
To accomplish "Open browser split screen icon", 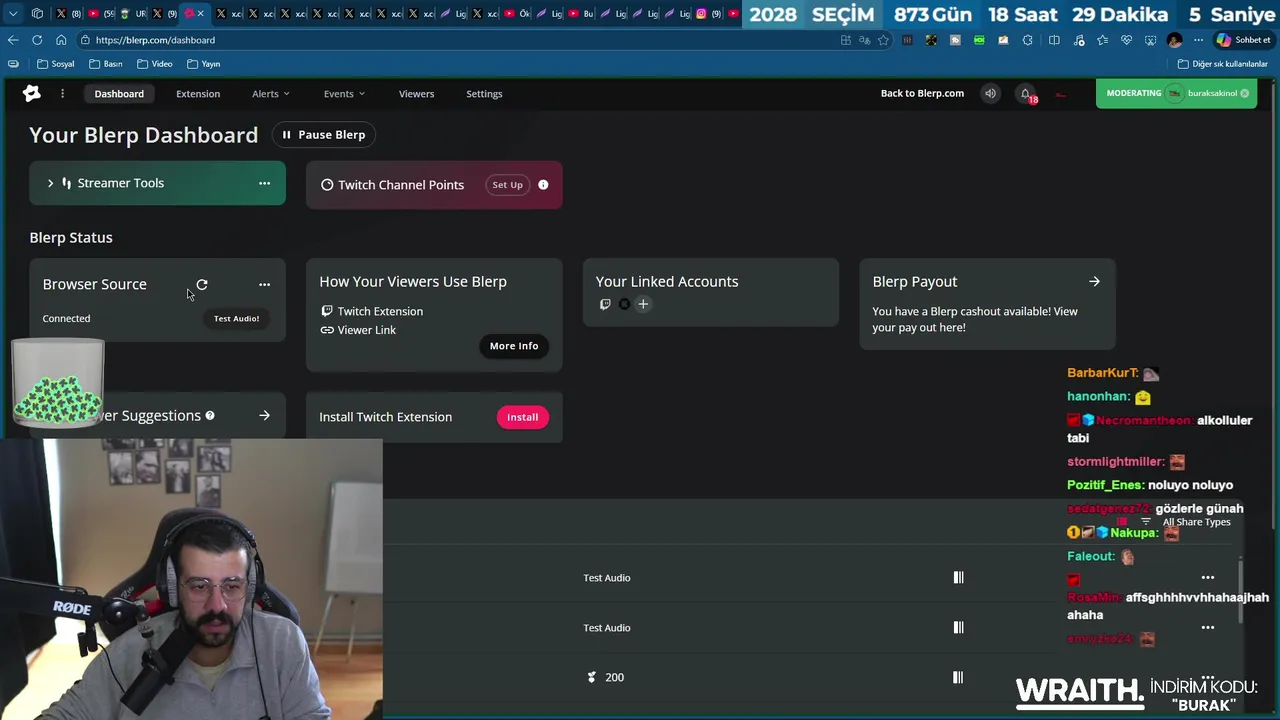I will (1054, 40).
